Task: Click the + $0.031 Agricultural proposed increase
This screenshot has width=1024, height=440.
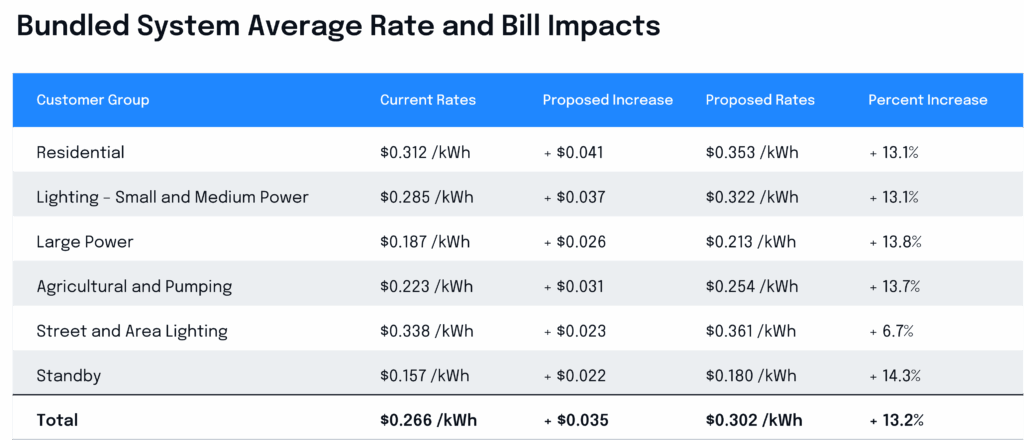Action: point(574,287)
